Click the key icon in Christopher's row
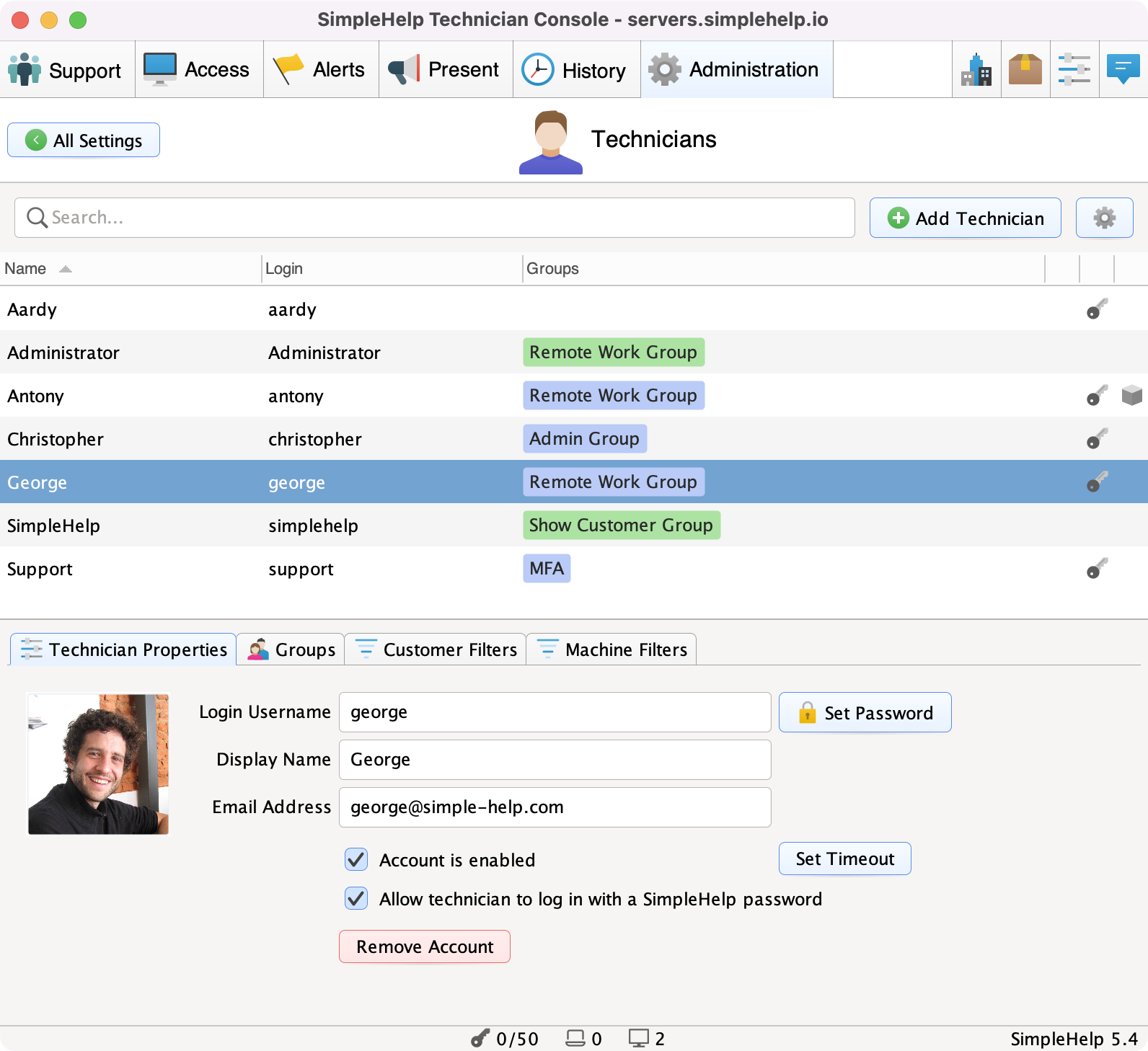The width and height of the screenshot is (1148, 1051). point(1097,439)
